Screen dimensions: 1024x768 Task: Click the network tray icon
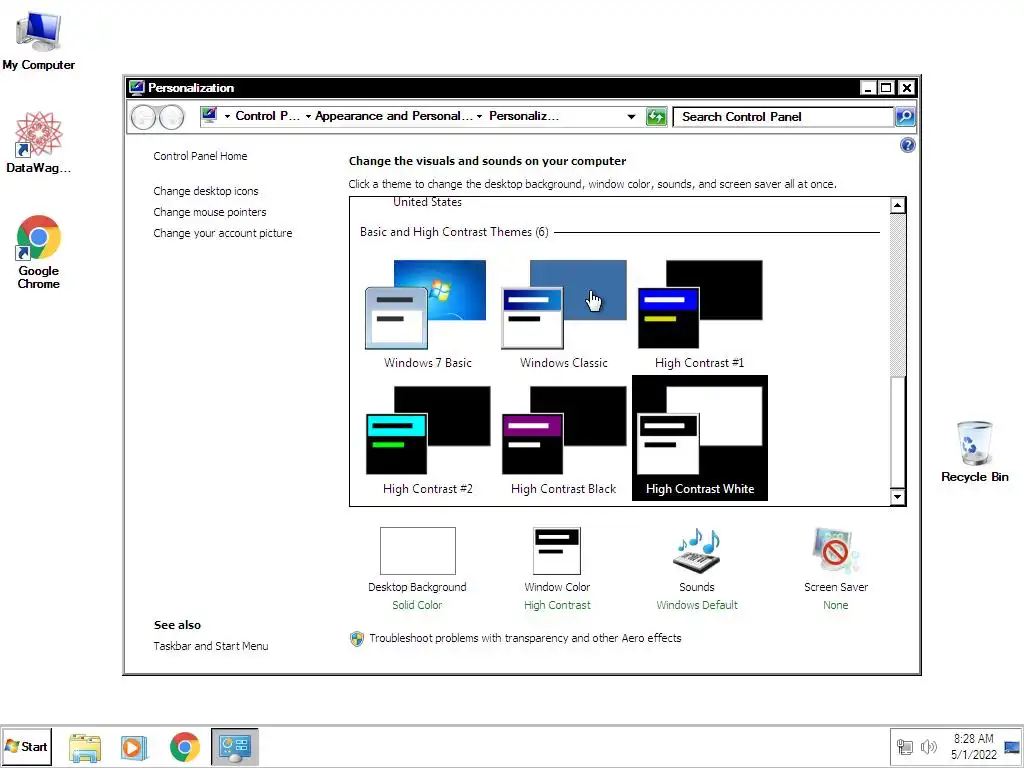pyautogui.click(x=904, y=747)
